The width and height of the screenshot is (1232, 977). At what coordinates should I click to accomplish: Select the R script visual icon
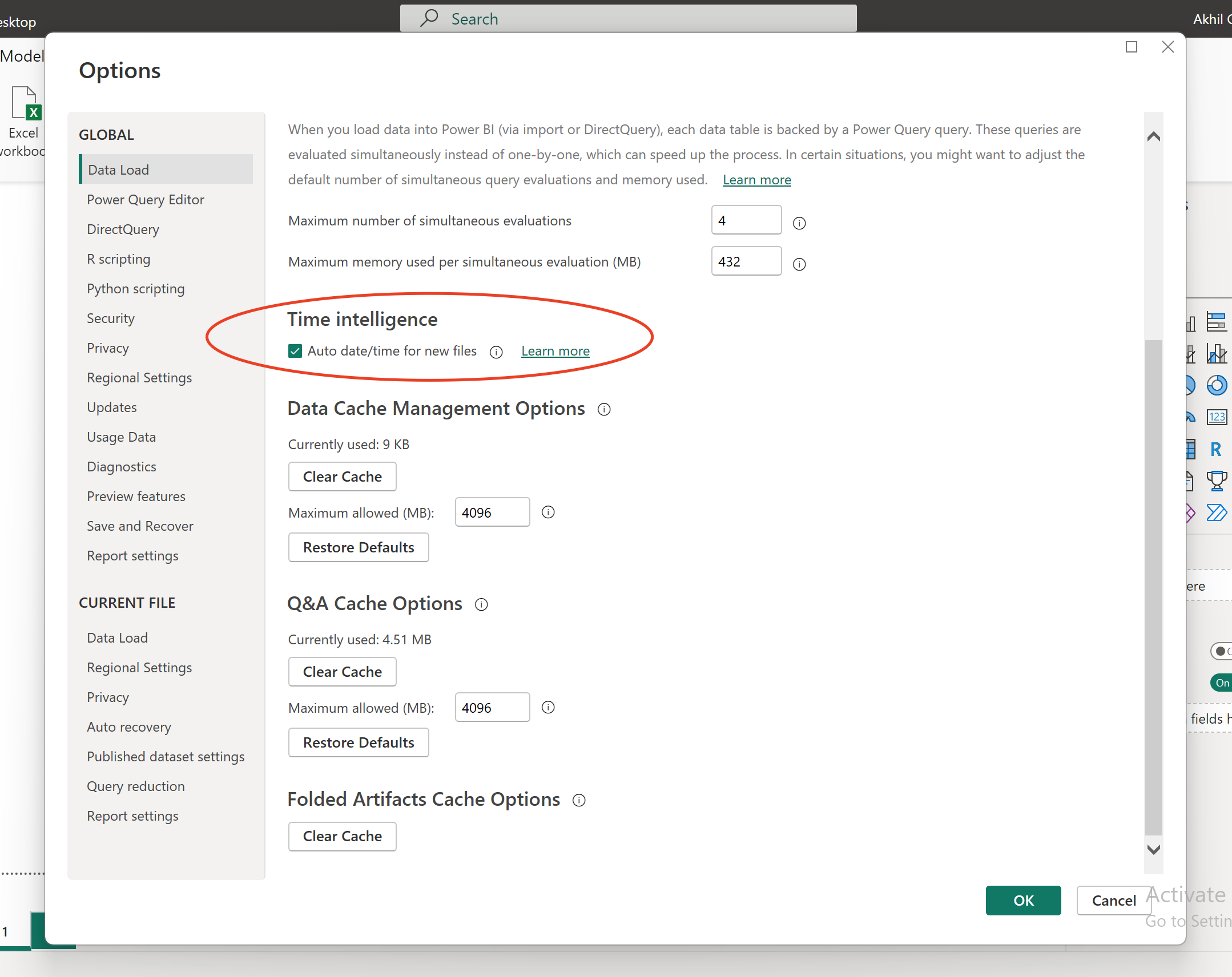(x=1215, y=450)
